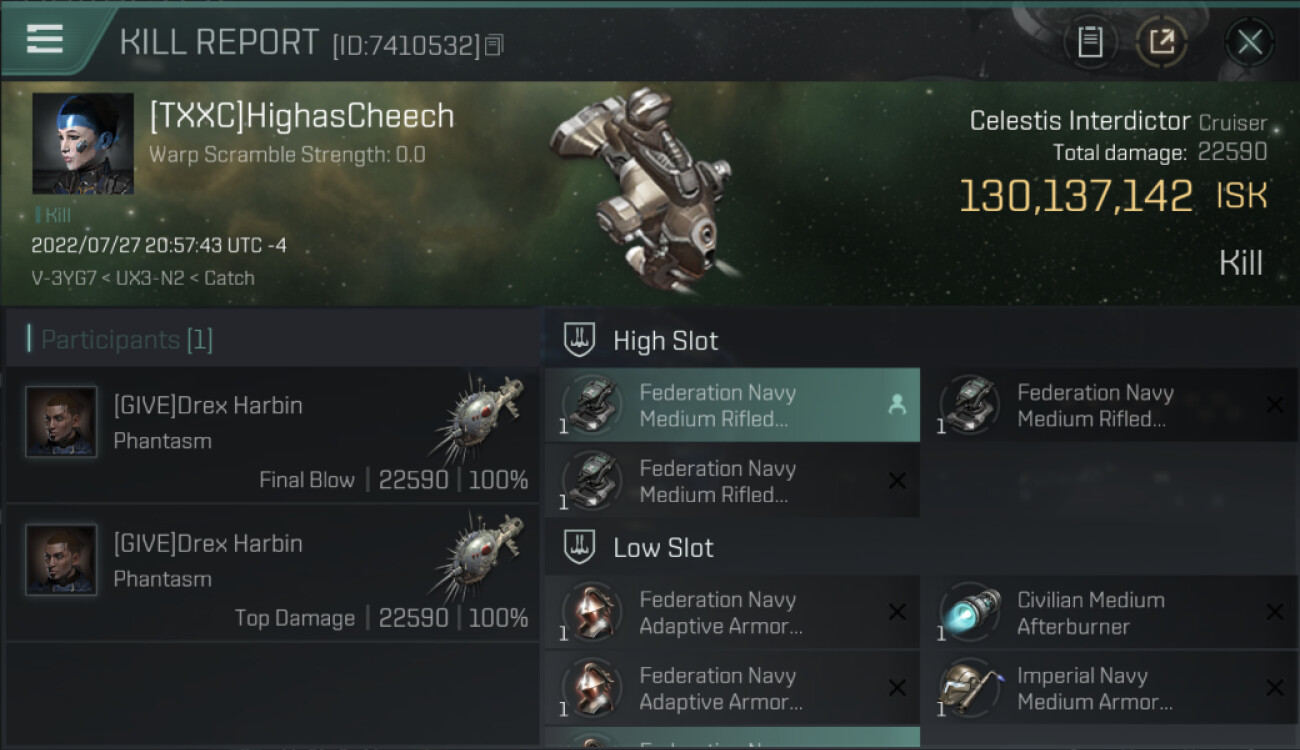Select Drex Harbin's Final Blow portrait
Screen dimensions: 1300x750
pos(61,422)
